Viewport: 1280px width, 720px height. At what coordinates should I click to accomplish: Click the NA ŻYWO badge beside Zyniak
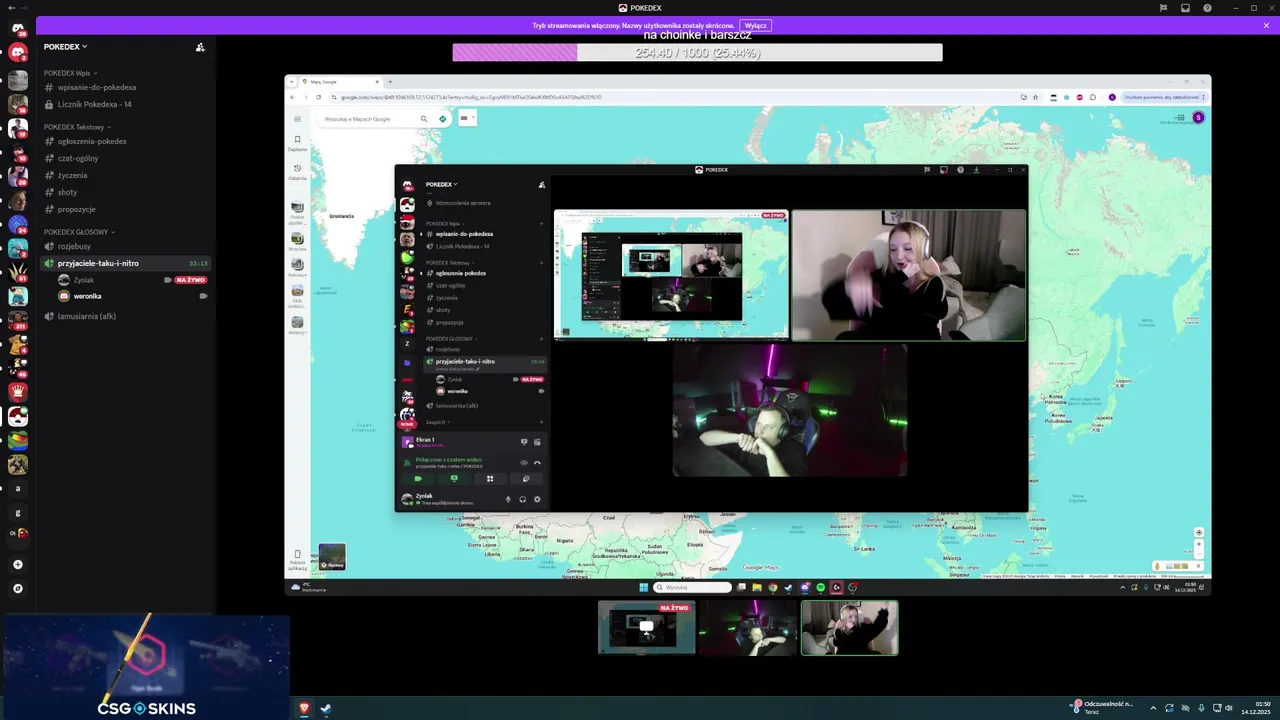pyautogui.click(x=190, y=280)
